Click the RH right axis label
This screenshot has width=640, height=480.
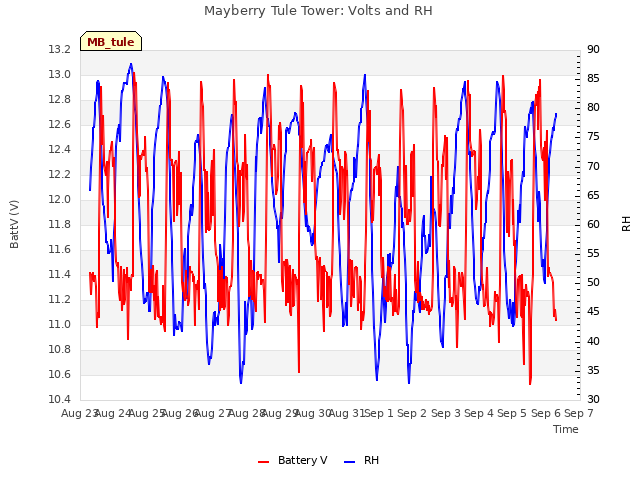[x=626, y=224]
